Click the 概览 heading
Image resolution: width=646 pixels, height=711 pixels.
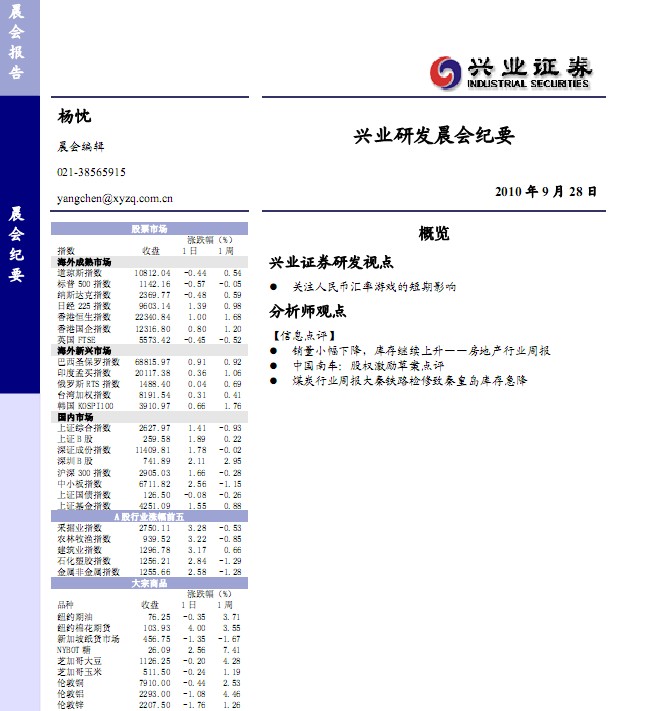[434, 234]
